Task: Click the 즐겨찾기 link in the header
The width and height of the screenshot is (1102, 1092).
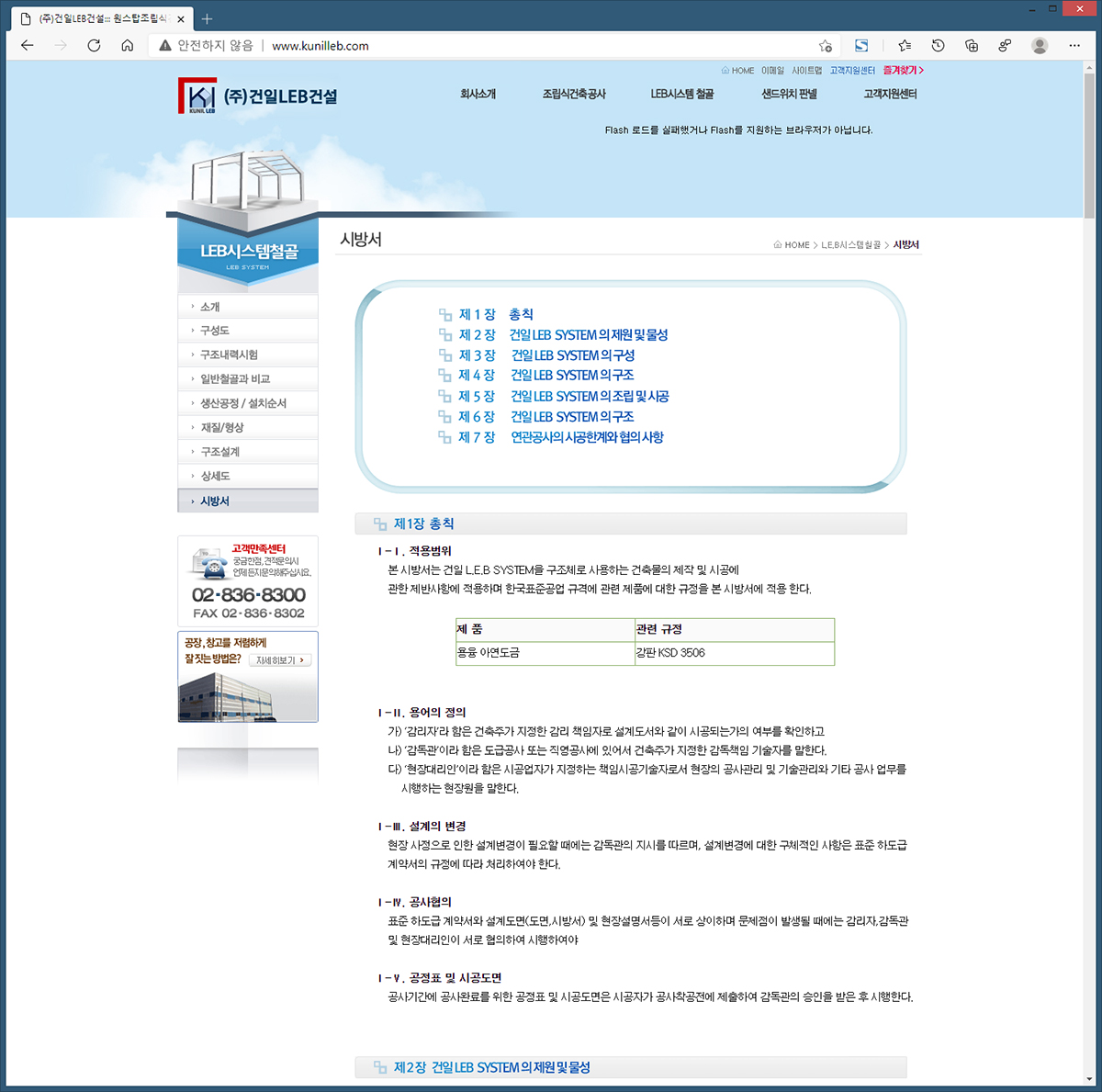Action: tap(903, 70)
